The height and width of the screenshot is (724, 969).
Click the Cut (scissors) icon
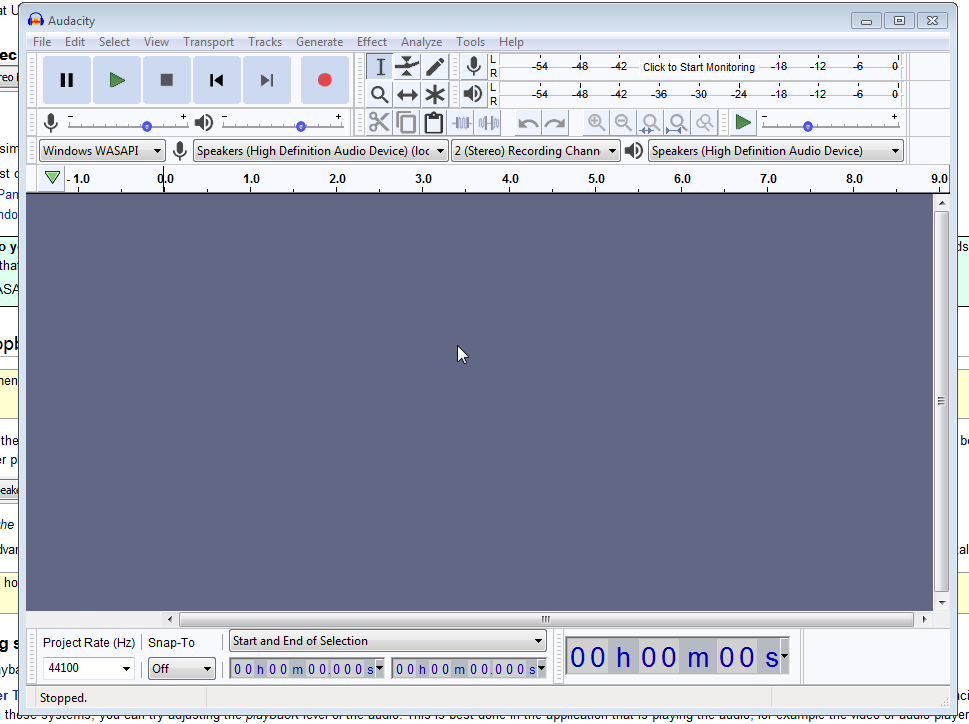tap(379, 122)
